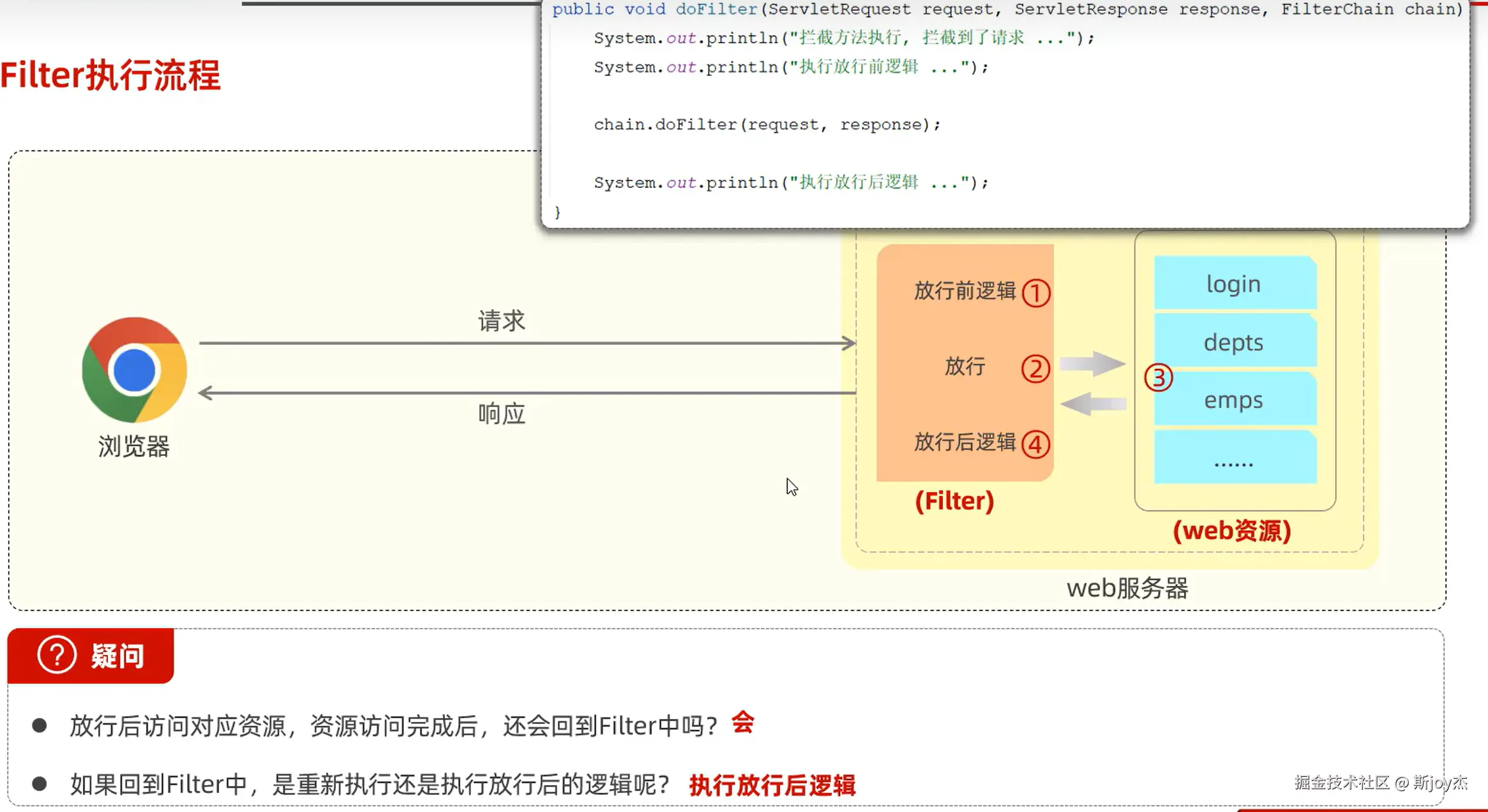Switch to the depts resource item

click(1233, 342)
